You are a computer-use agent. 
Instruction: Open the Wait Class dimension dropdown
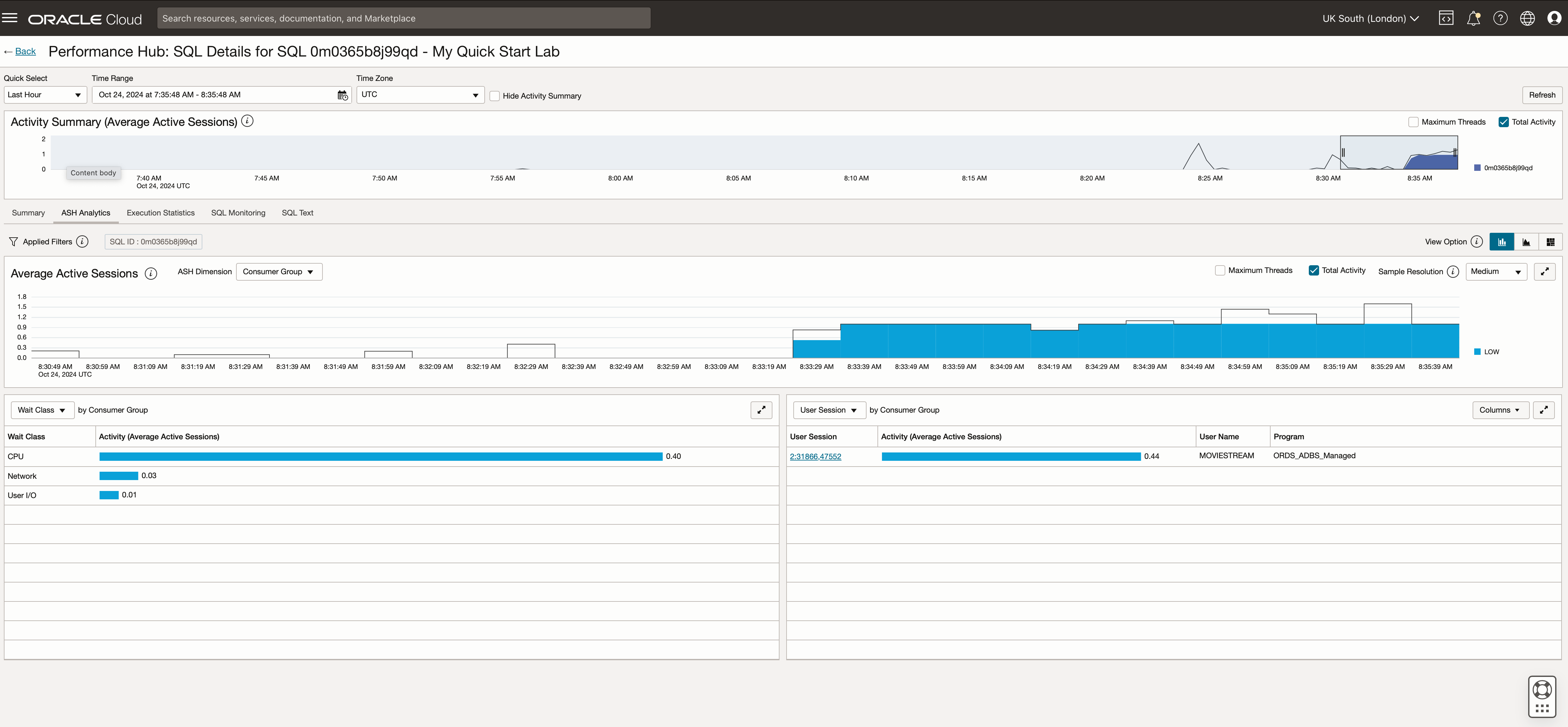pyautogui.click(x=42, y=410)
